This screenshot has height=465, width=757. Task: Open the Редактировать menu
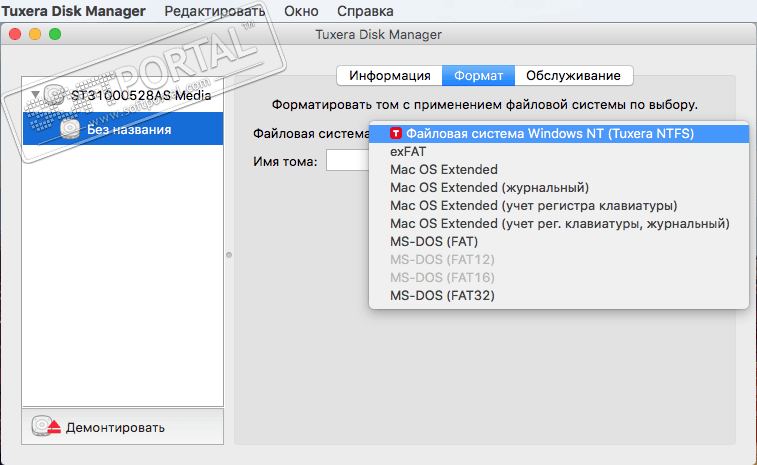tap(214, 11)
